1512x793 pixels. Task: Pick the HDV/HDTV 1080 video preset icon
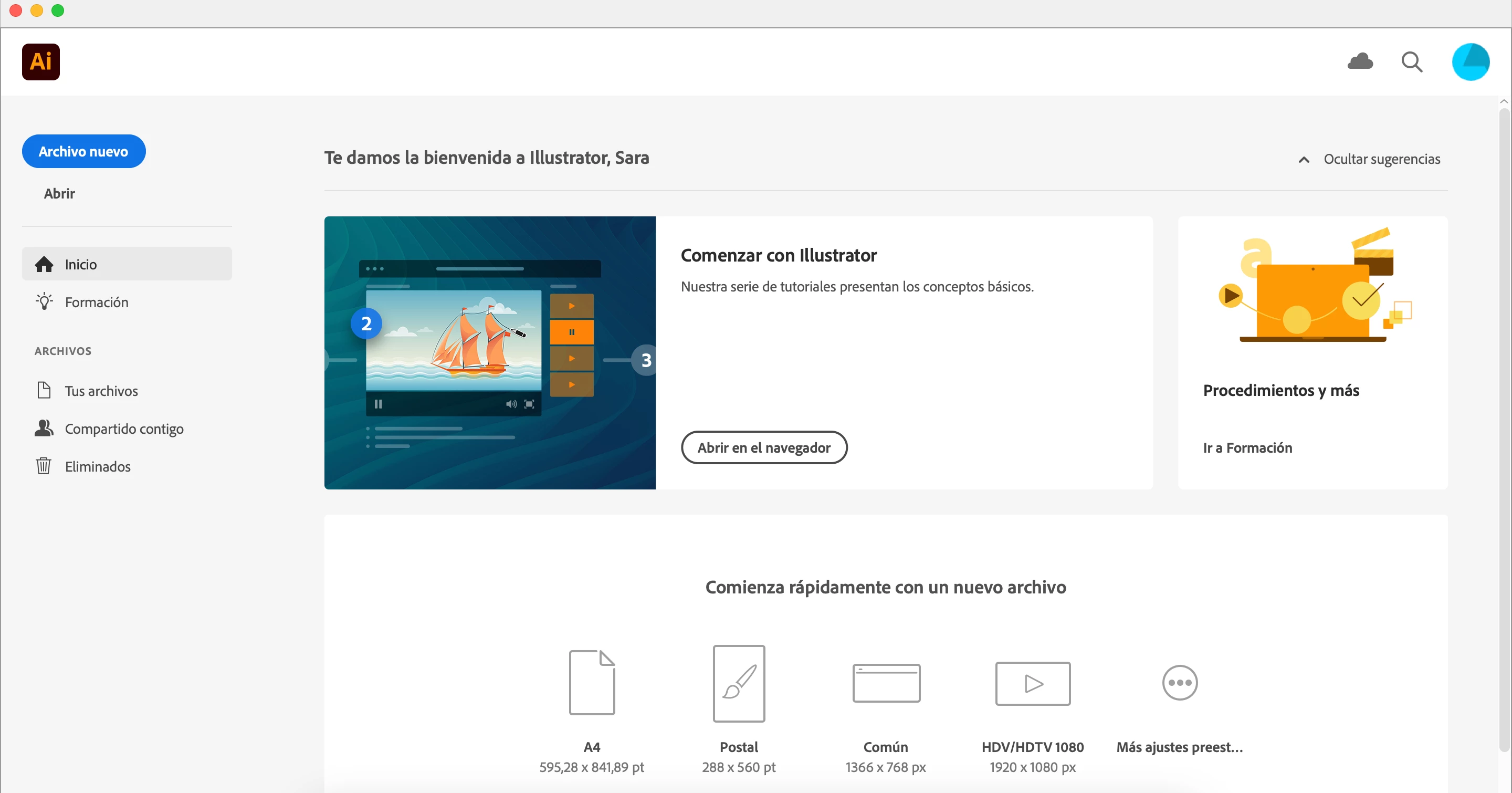click(1033, 683)
